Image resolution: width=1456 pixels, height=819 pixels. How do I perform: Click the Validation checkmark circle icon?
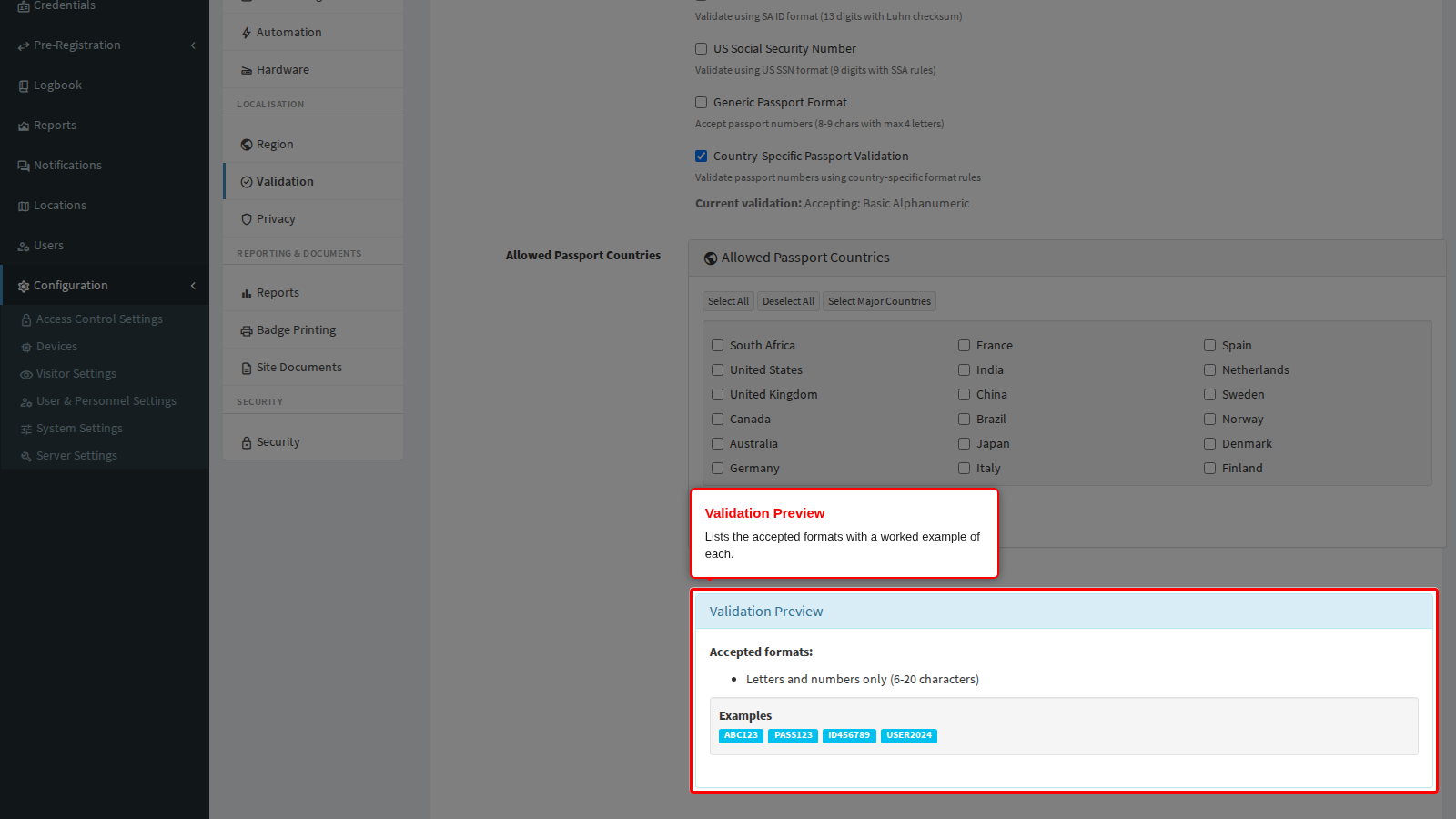pos(247,182)
